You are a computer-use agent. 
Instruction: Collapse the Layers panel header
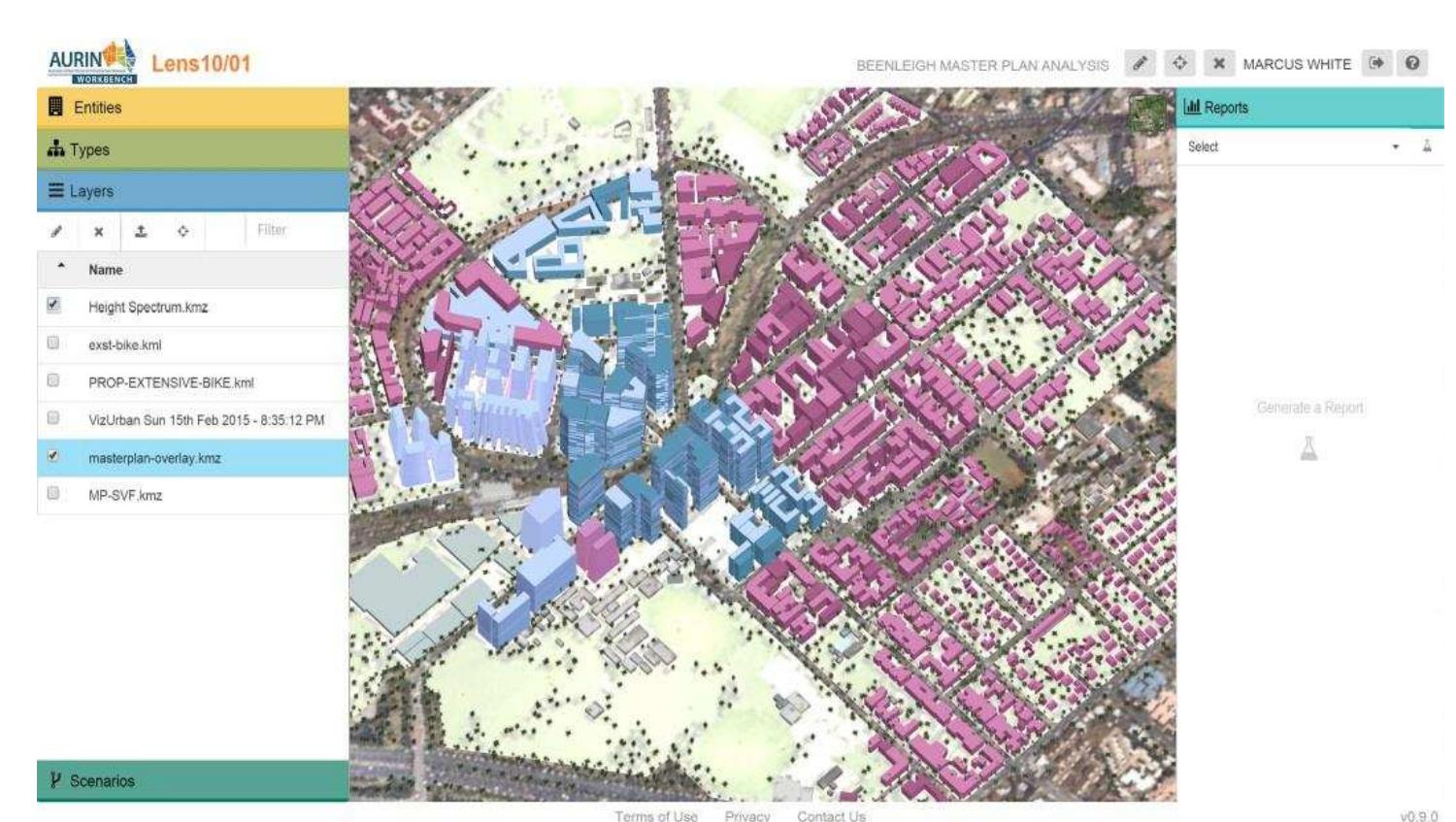coord(192,191)
